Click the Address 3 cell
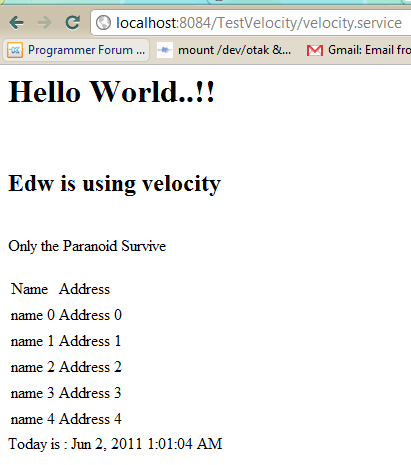 [90, 393]
